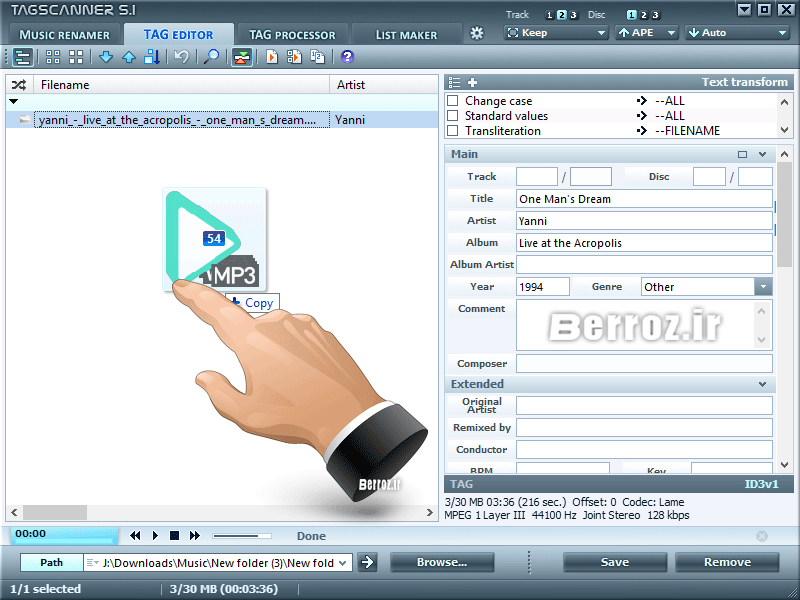
Task: Collapse the file group triangle in list
Action: 14,102
